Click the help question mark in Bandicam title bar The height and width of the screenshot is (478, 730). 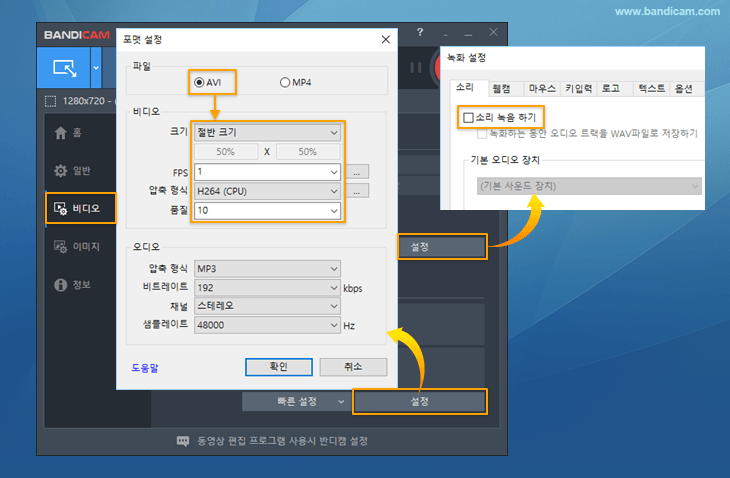[420, 32]
